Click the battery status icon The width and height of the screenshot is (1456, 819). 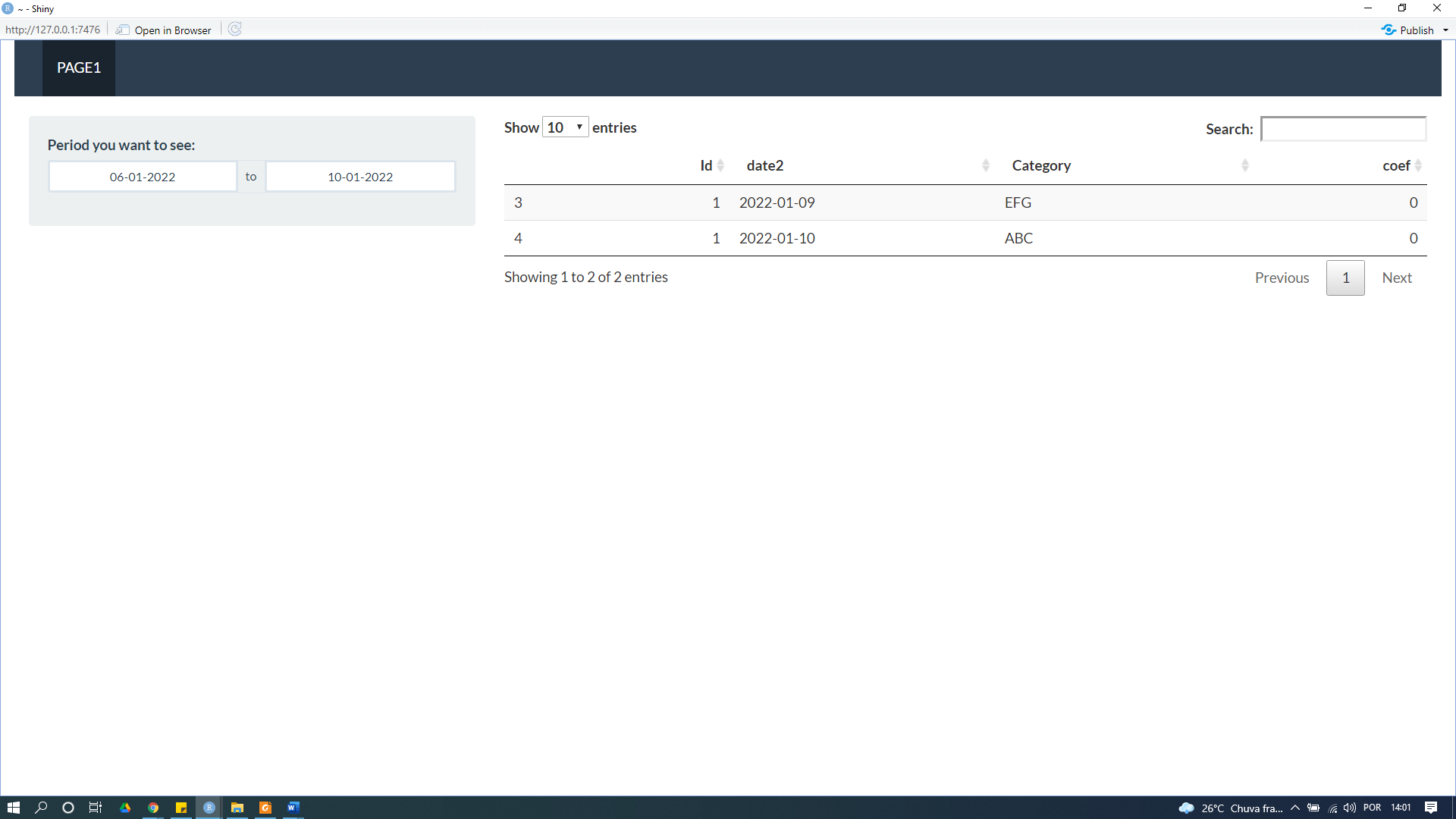click(x=1313, y=808)
